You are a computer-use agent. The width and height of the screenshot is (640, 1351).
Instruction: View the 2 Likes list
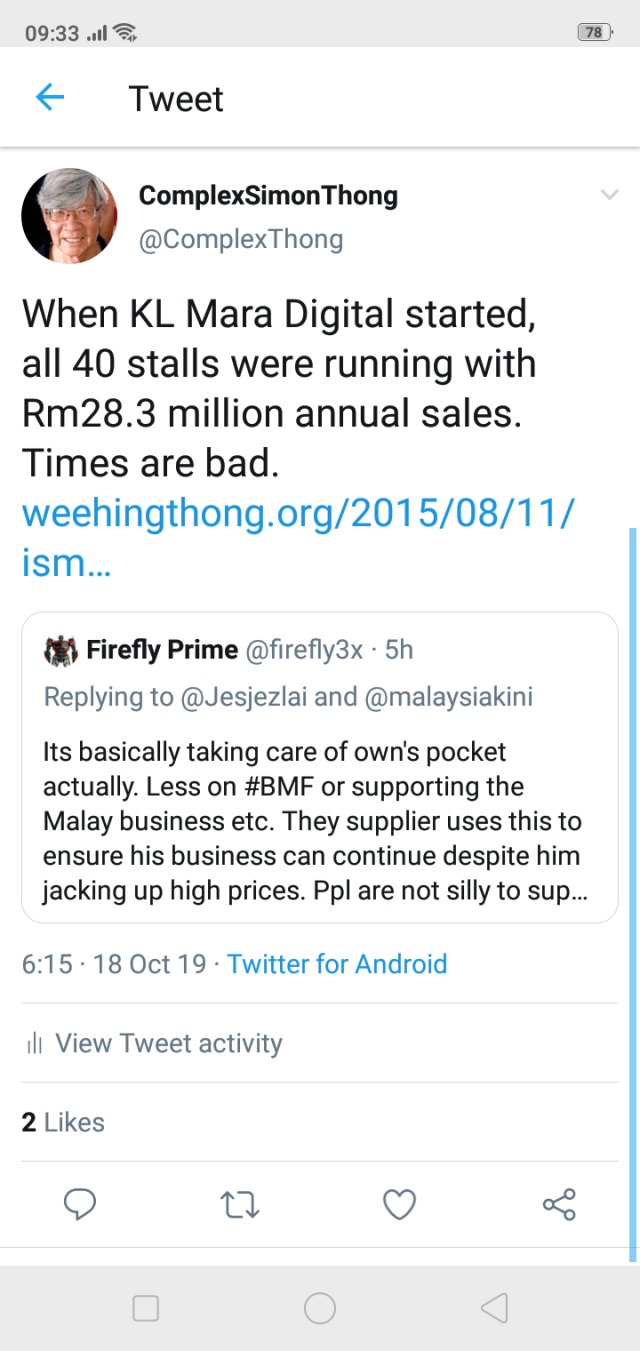(x=63, y=1122)
